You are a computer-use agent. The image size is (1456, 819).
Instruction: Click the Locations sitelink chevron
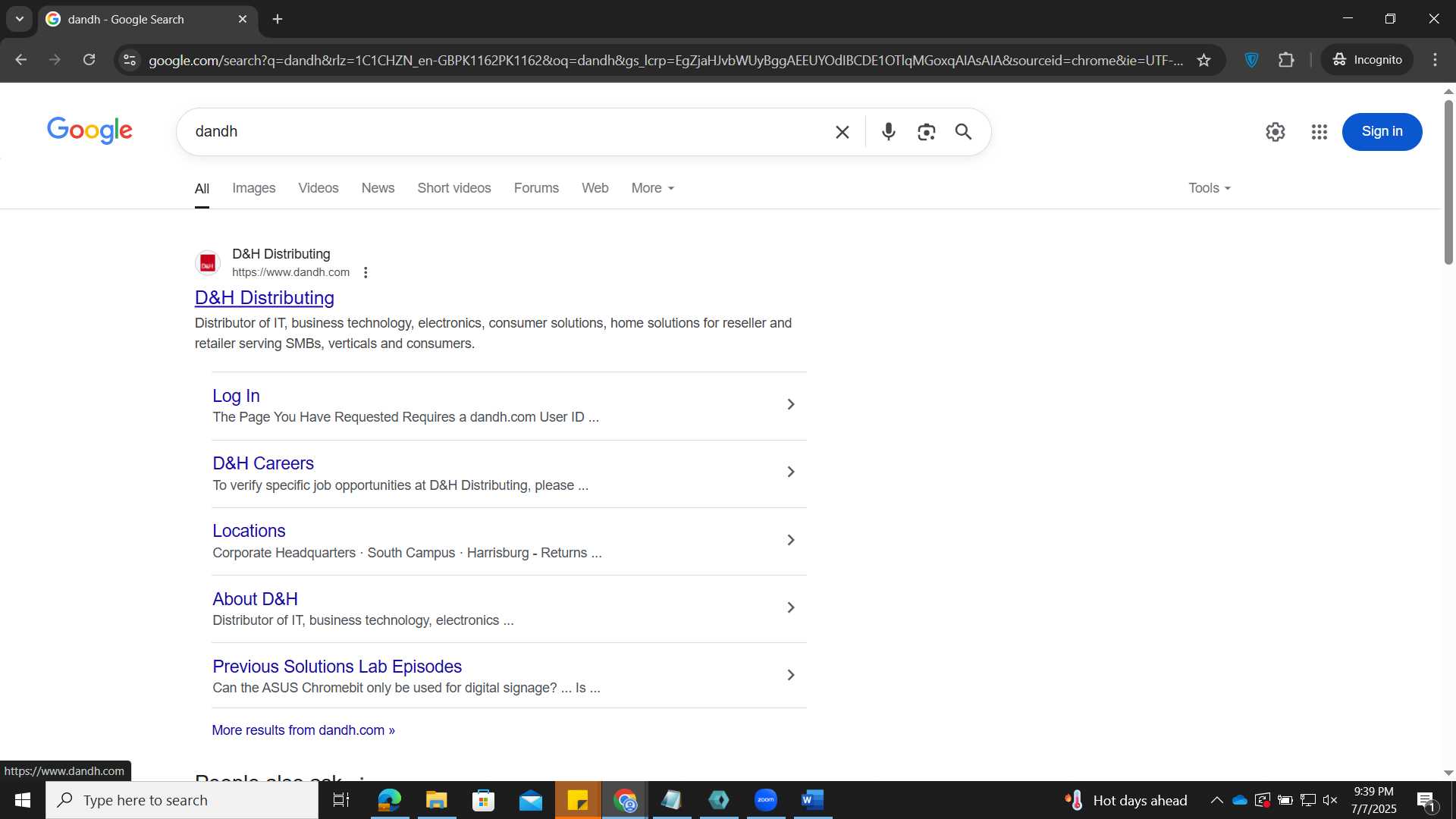(790, 540)
